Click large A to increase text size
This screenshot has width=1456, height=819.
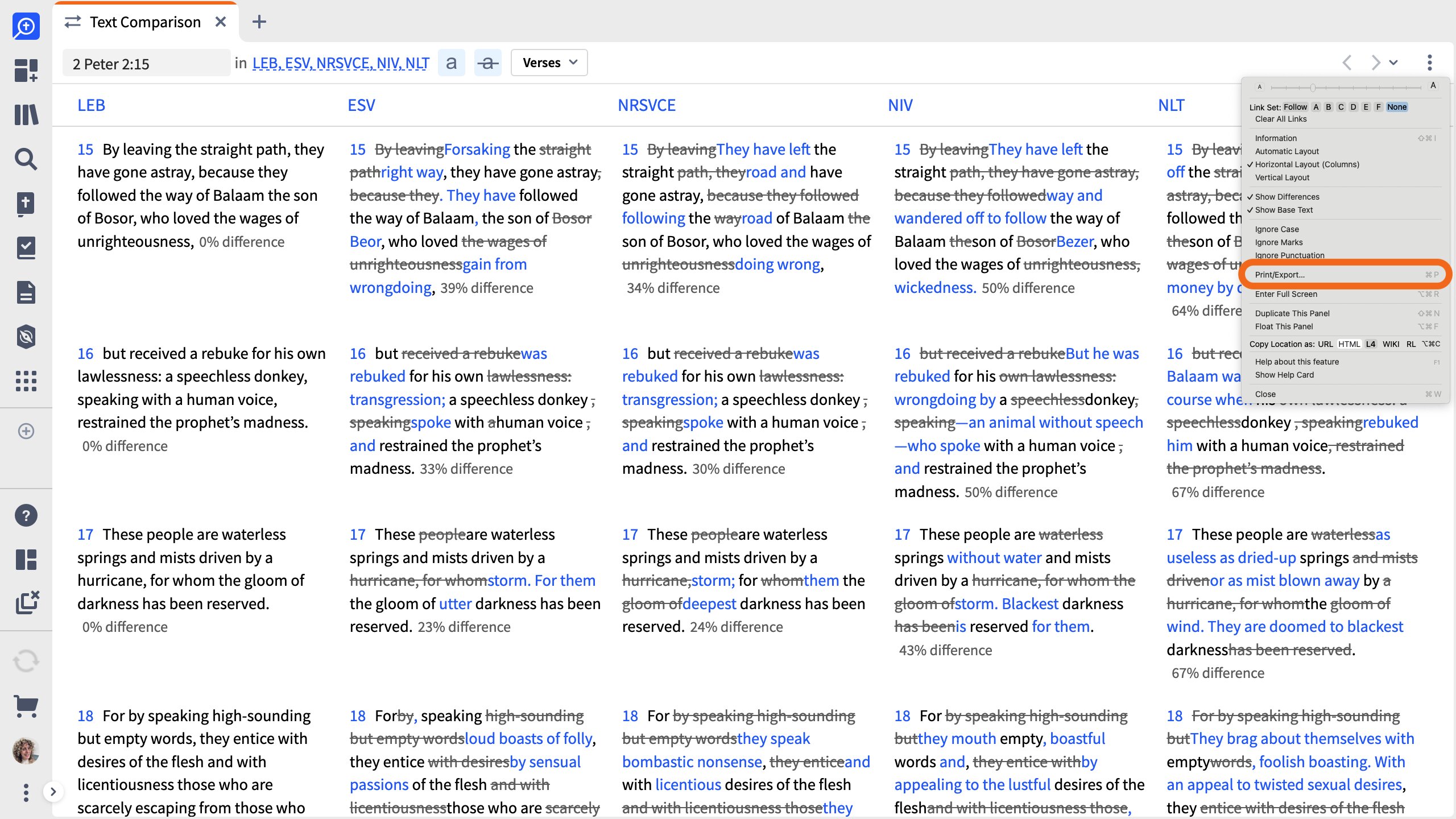[x=1433, y=86]
